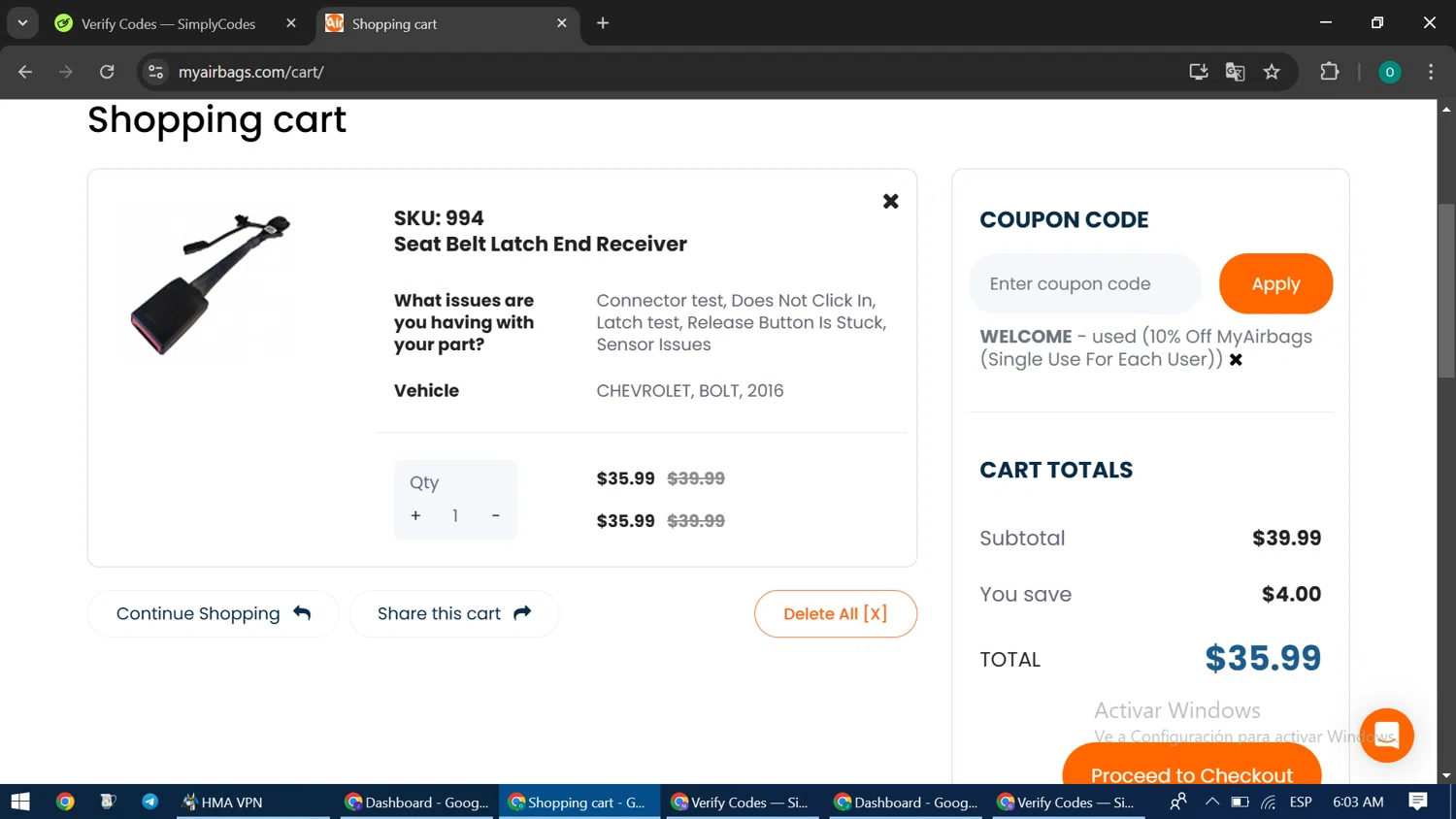Increase quantity with the plus button

(x=415, y=515)
